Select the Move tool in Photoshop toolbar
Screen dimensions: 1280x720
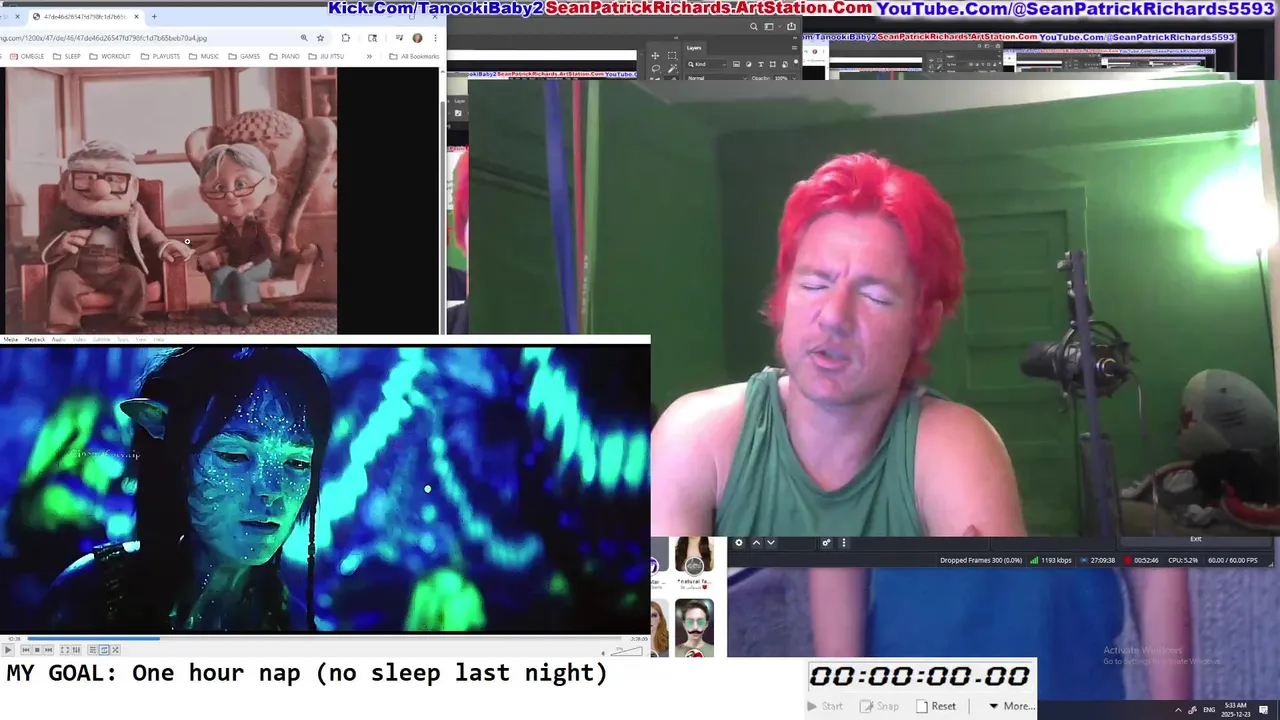pyautogui.click(x=655, y=55)
